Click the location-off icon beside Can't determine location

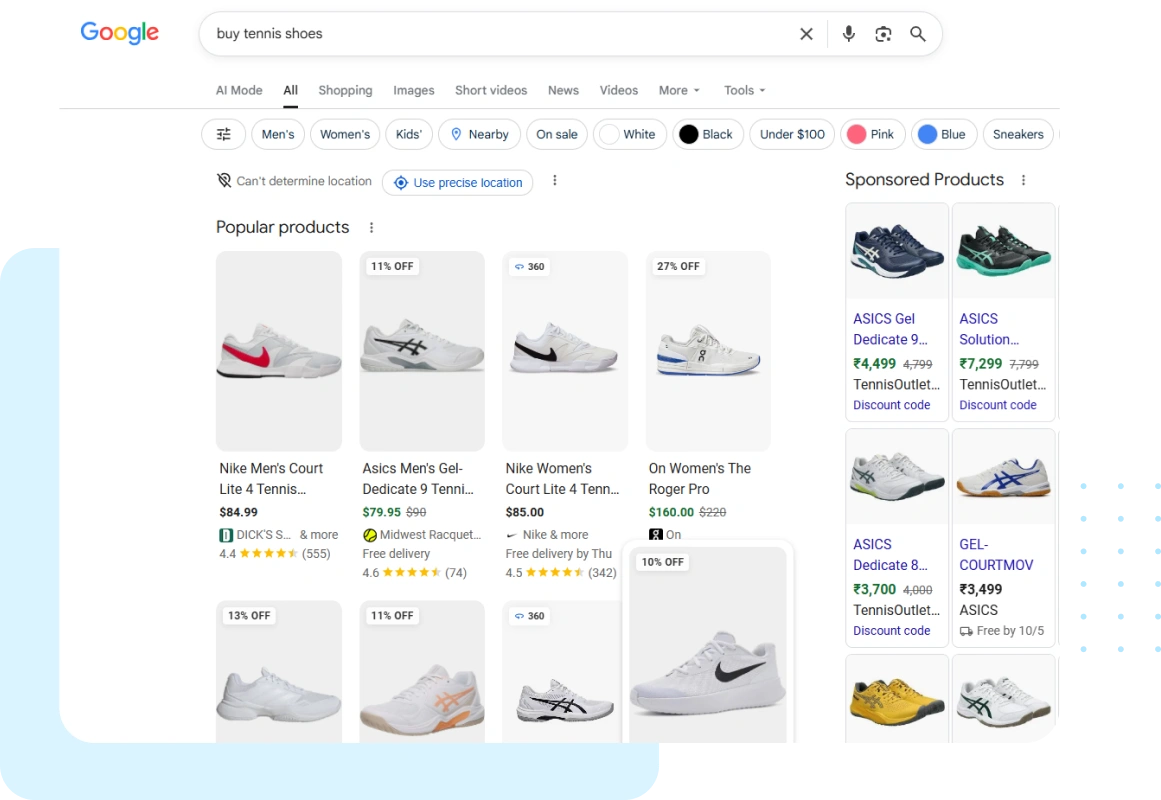click(224, 181)
